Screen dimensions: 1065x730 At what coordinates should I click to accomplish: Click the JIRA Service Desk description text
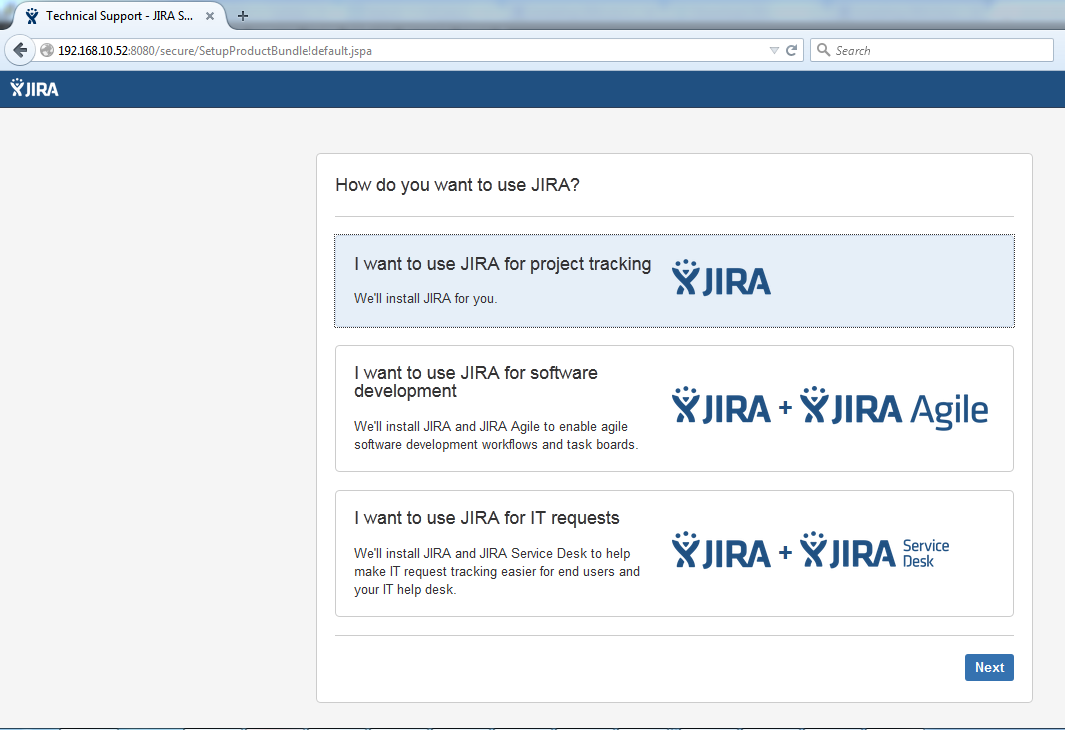[497, 572]
